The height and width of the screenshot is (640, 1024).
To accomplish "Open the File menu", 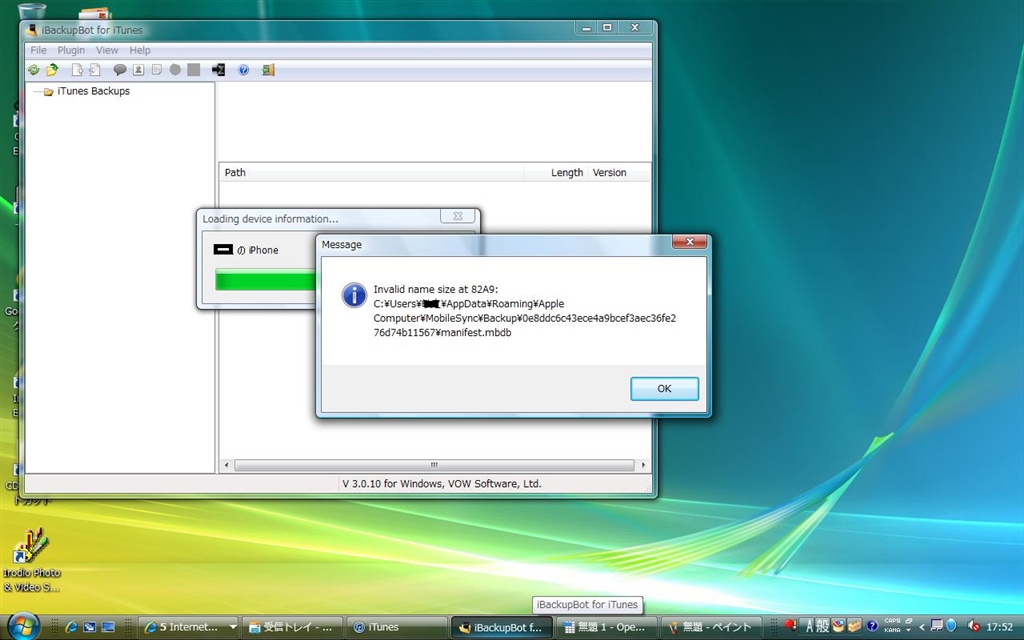I will (39, 50).
